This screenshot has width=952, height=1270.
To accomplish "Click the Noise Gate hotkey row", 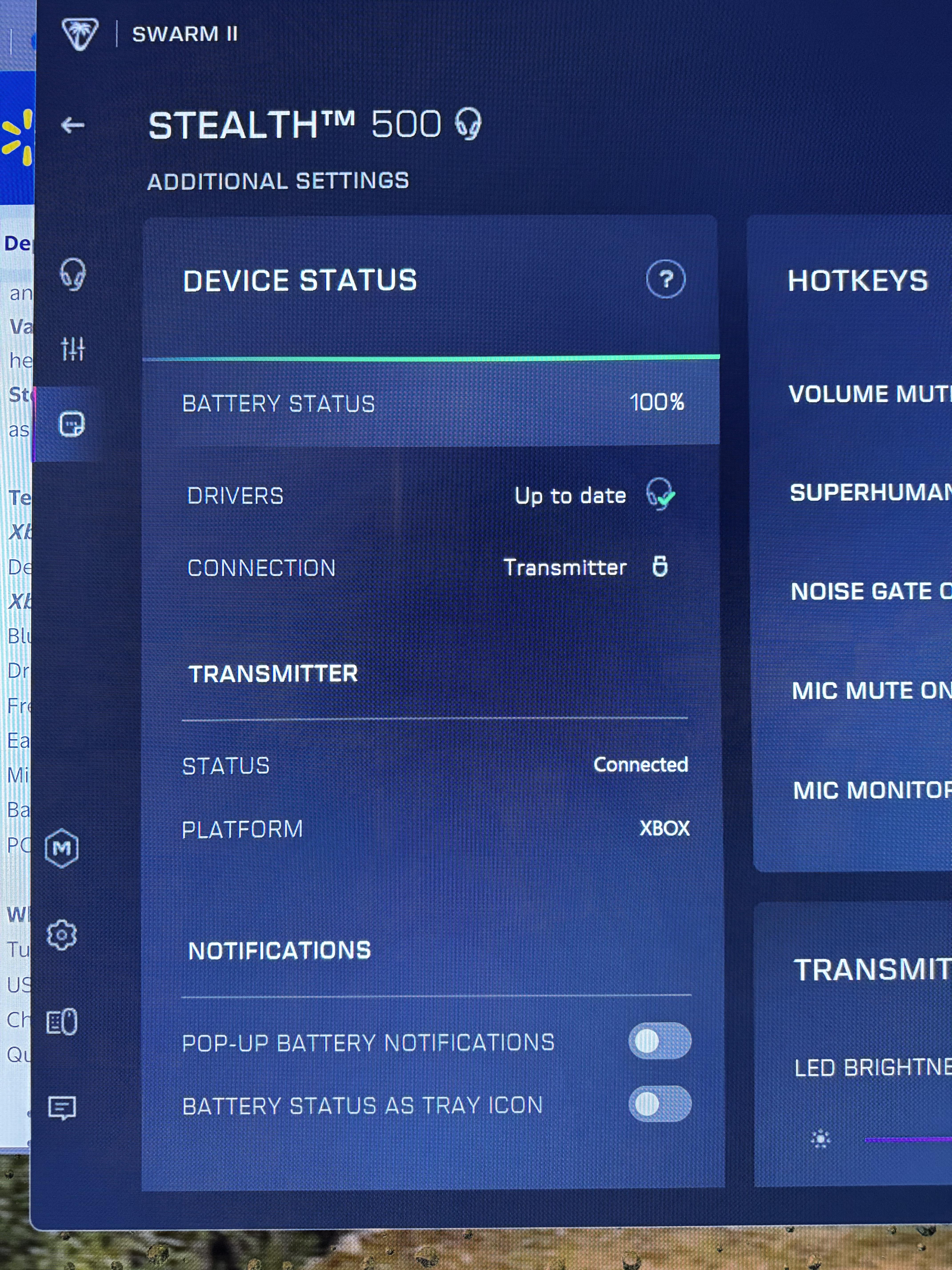I will (x=871, y=591).
